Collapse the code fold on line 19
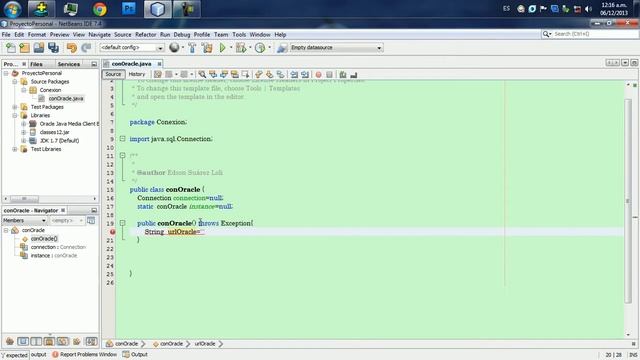Screen dimensions: 640x360 tap(122, 223)
